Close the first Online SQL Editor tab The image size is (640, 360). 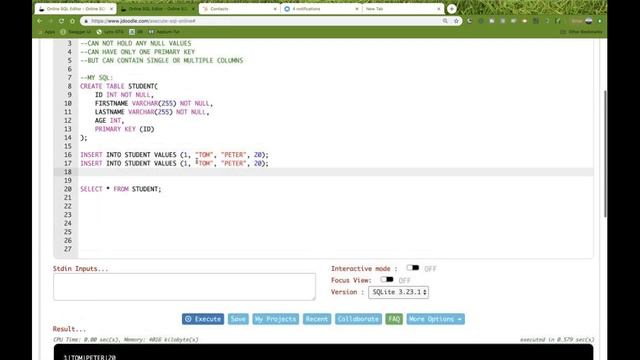pyautogui.click(x=111, y=9)
